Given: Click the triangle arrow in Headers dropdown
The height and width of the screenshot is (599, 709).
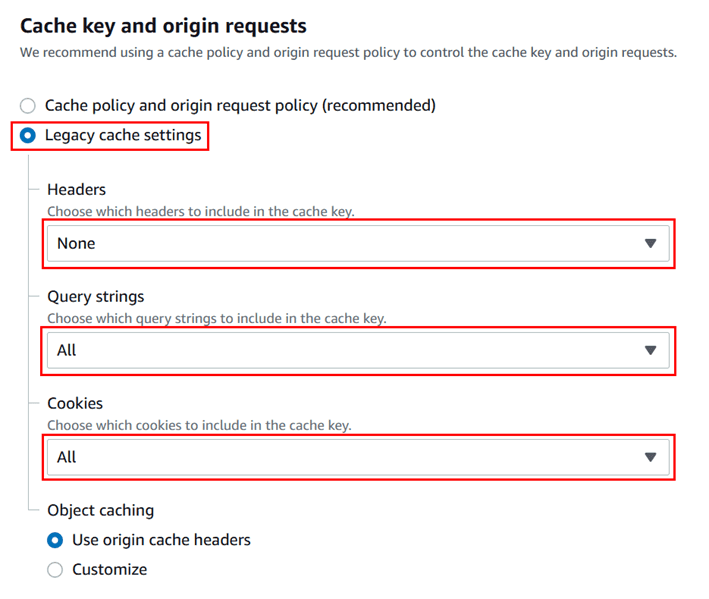Looking at the screenshot, I should point(650,243).
